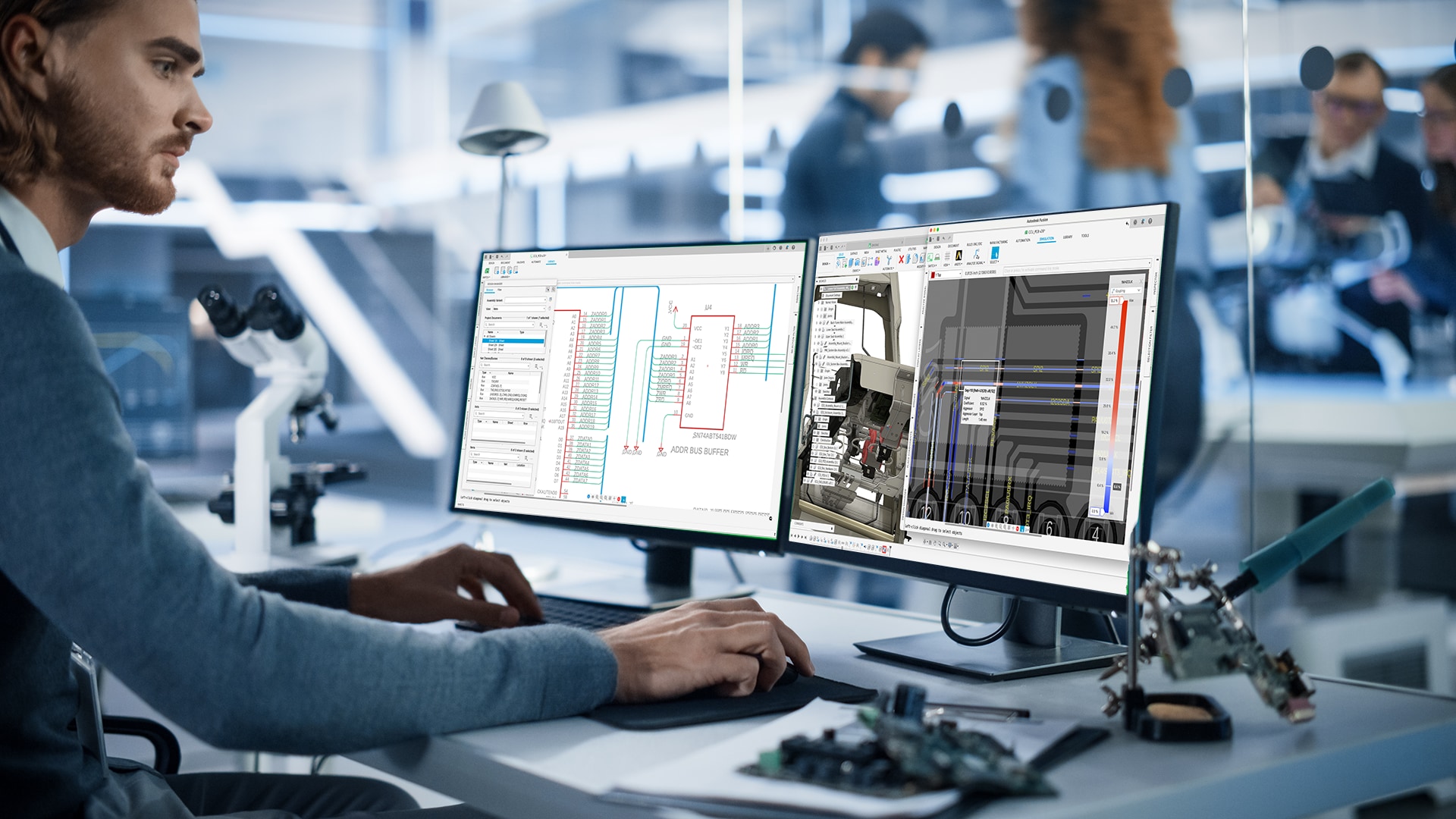
Task: Click the SWITCH button in the Simulation toolbar
Action: click(x=931, y=258)
